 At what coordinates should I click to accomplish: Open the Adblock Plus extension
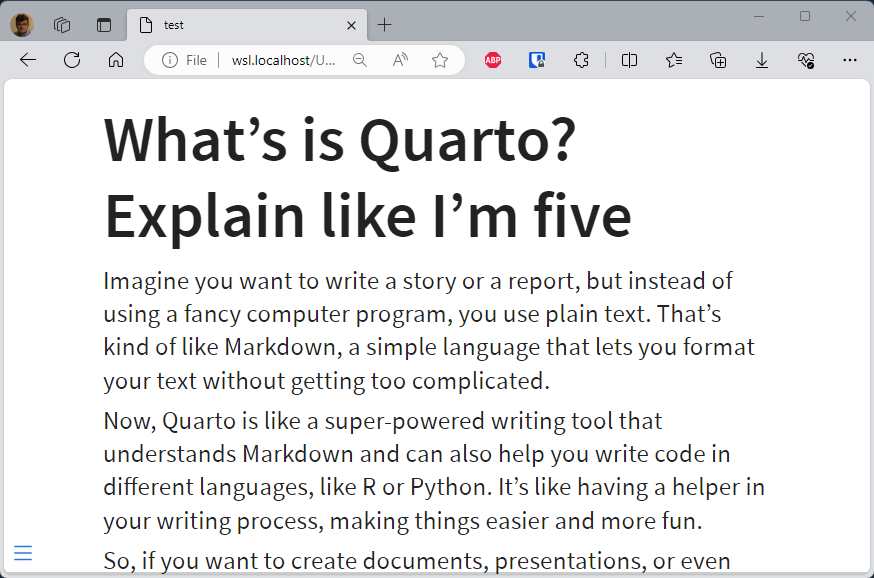(x=493, y=60)
